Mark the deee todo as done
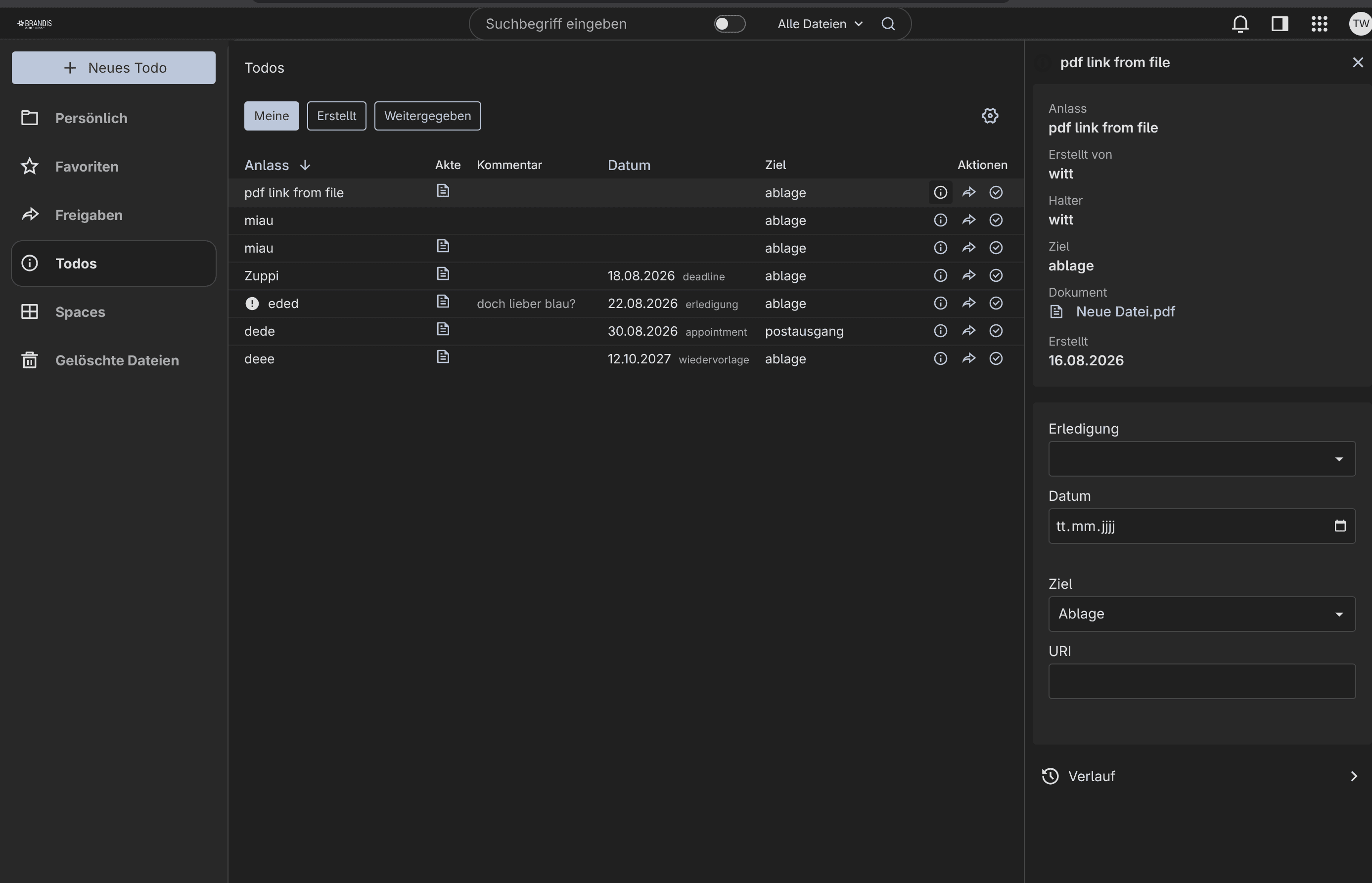 click(x=996, y=359)
